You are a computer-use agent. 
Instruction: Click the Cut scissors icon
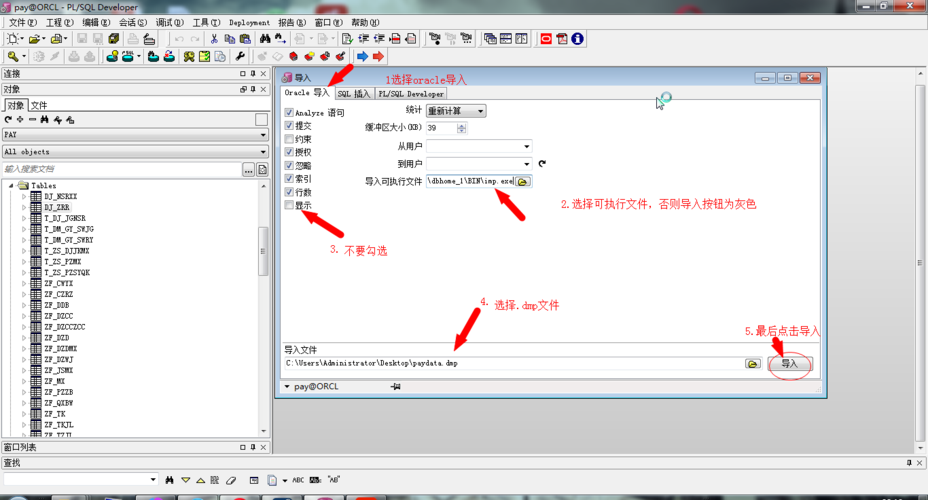click(x=214, y=39)
